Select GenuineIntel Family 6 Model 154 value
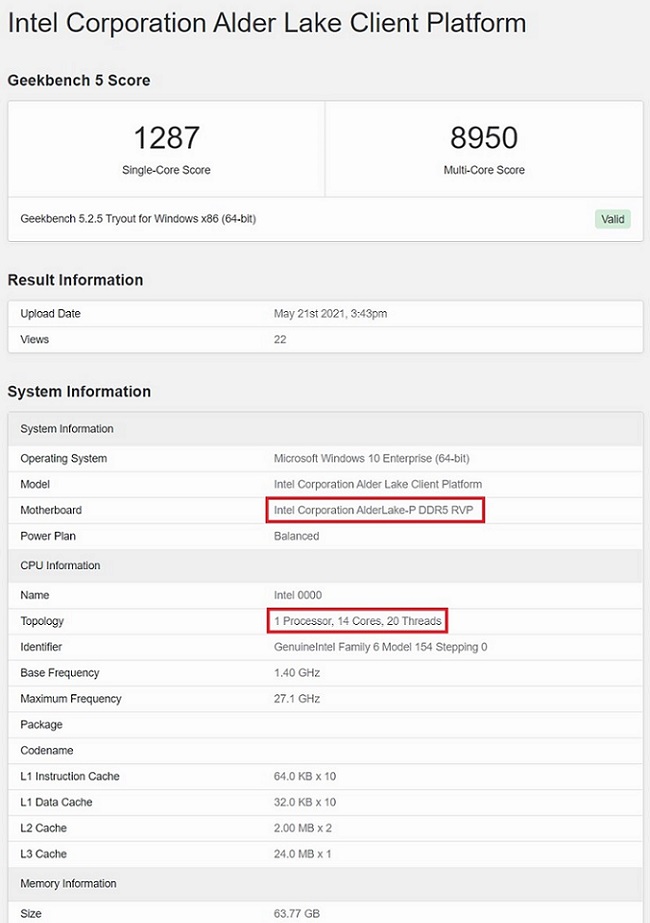 tap(380, 647)
